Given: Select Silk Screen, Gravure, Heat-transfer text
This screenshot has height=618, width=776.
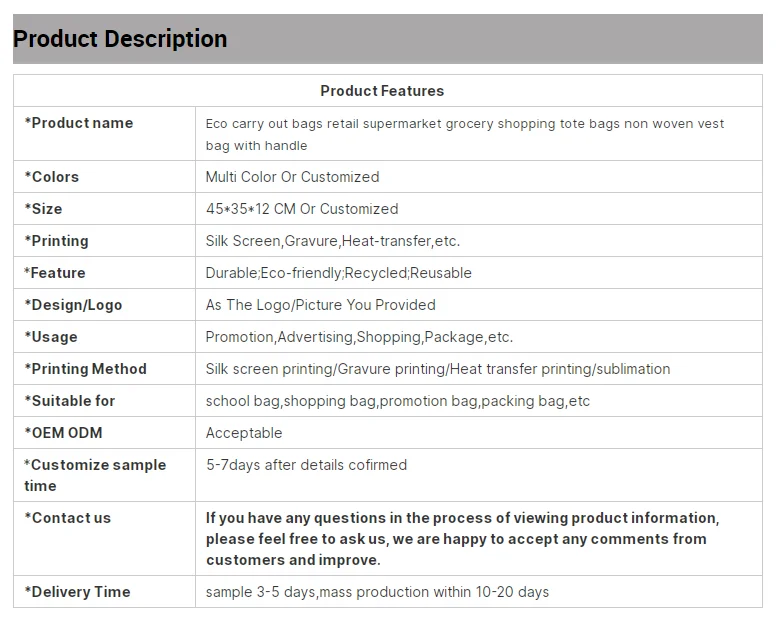Looking at the screenshot, I should click(x=332, y=241).
